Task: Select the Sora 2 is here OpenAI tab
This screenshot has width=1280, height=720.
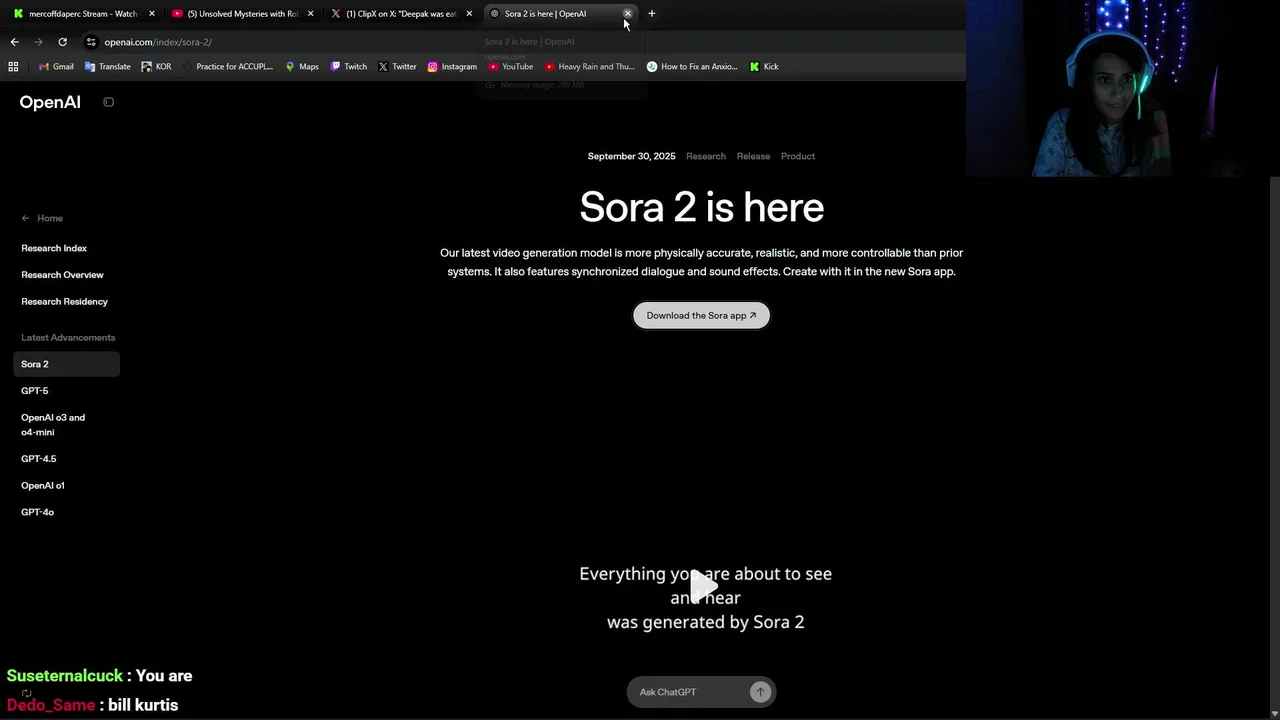Action: (x=545, y=14)
